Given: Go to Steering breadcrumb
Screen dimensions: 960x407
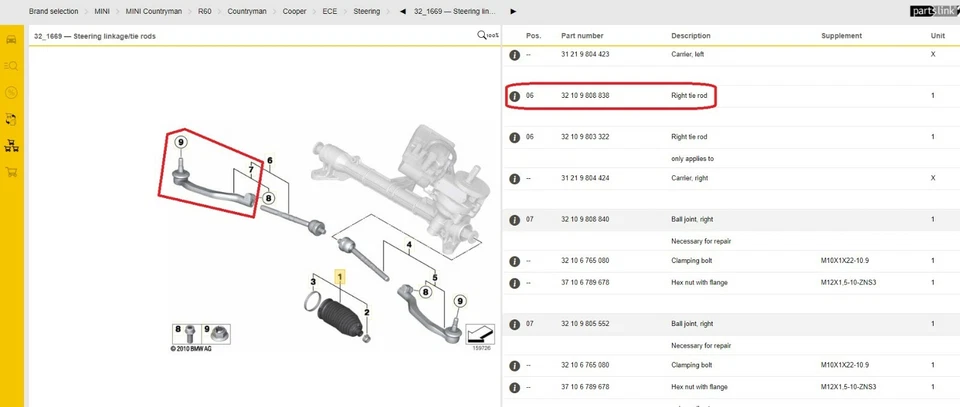Looking at the screenshot, I should [x=366, y=11].
